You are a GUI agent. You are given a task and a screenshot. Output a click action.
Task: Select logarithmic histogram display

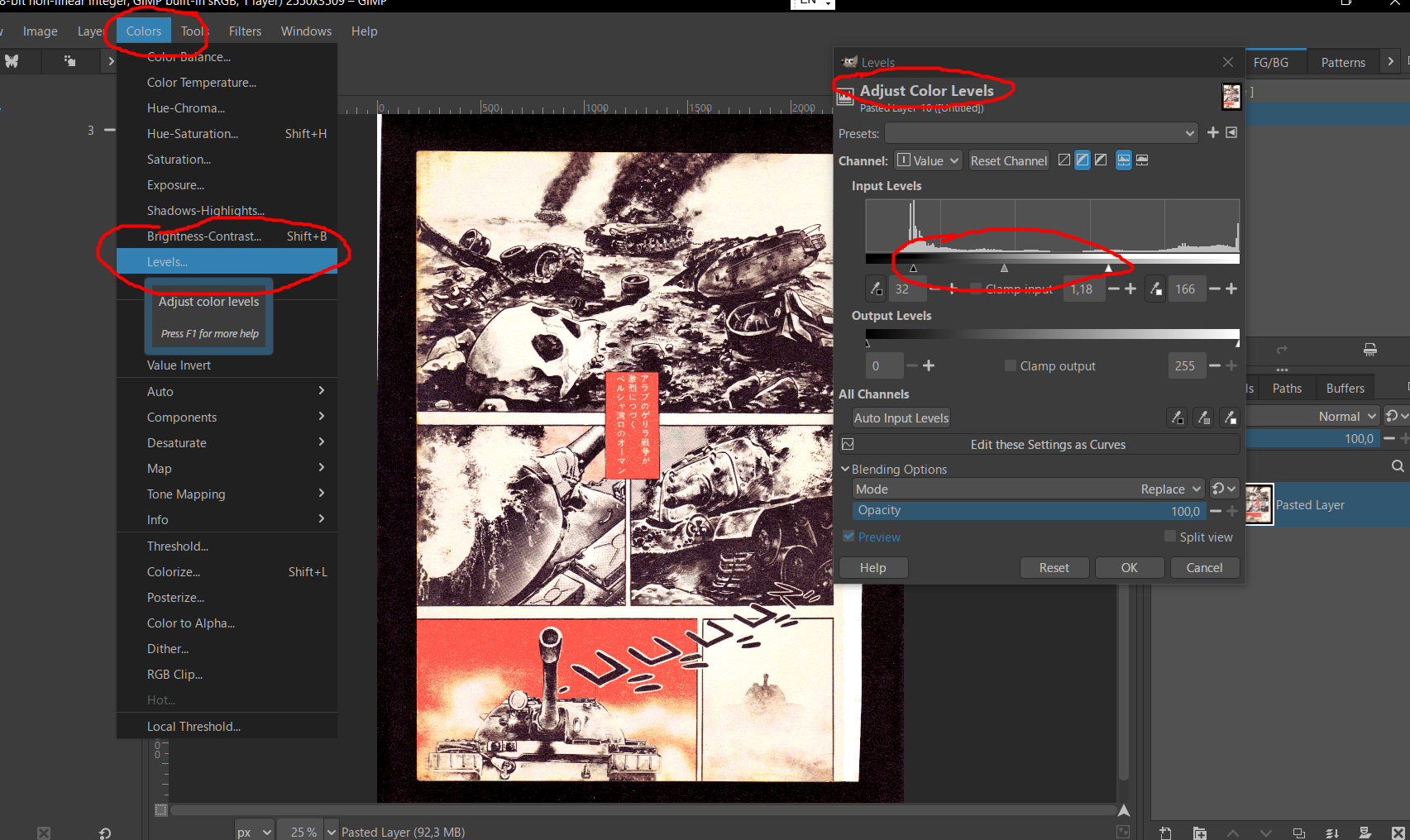pos(1142,160)
